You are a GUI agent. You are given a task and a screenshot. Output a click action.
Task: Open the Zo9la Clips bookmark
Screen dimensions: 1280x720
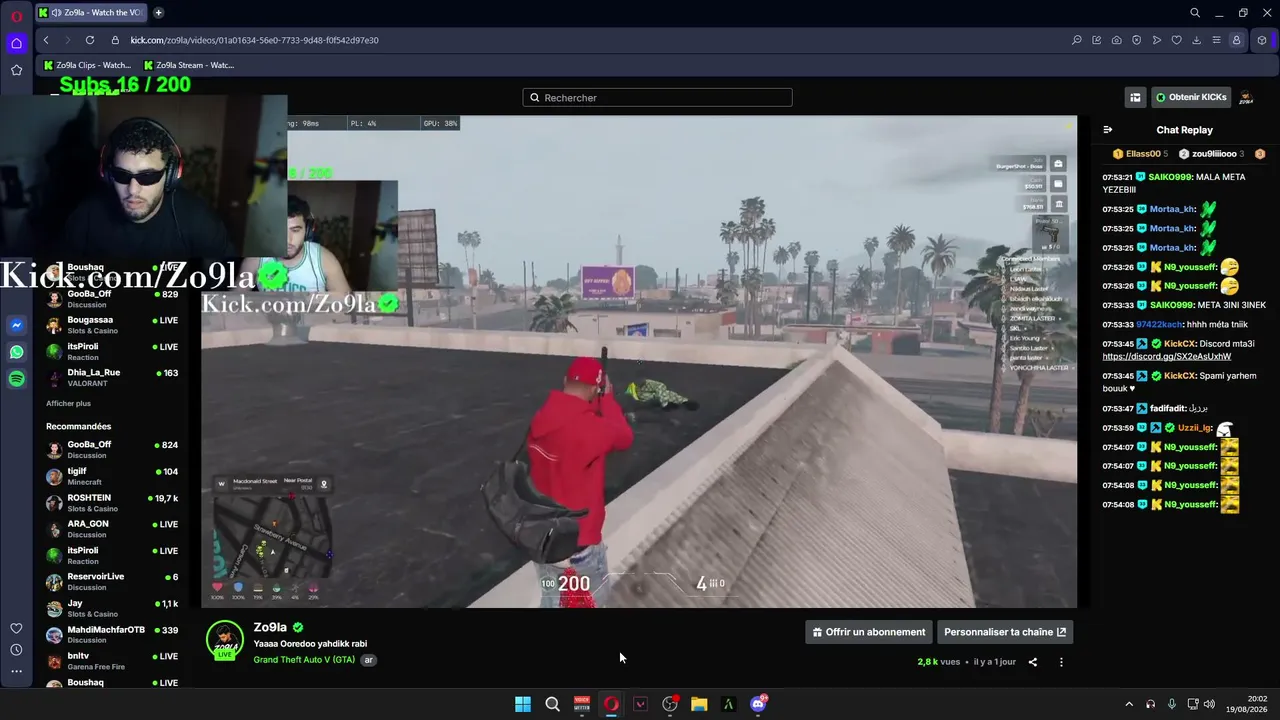click(x=87, y=65)
